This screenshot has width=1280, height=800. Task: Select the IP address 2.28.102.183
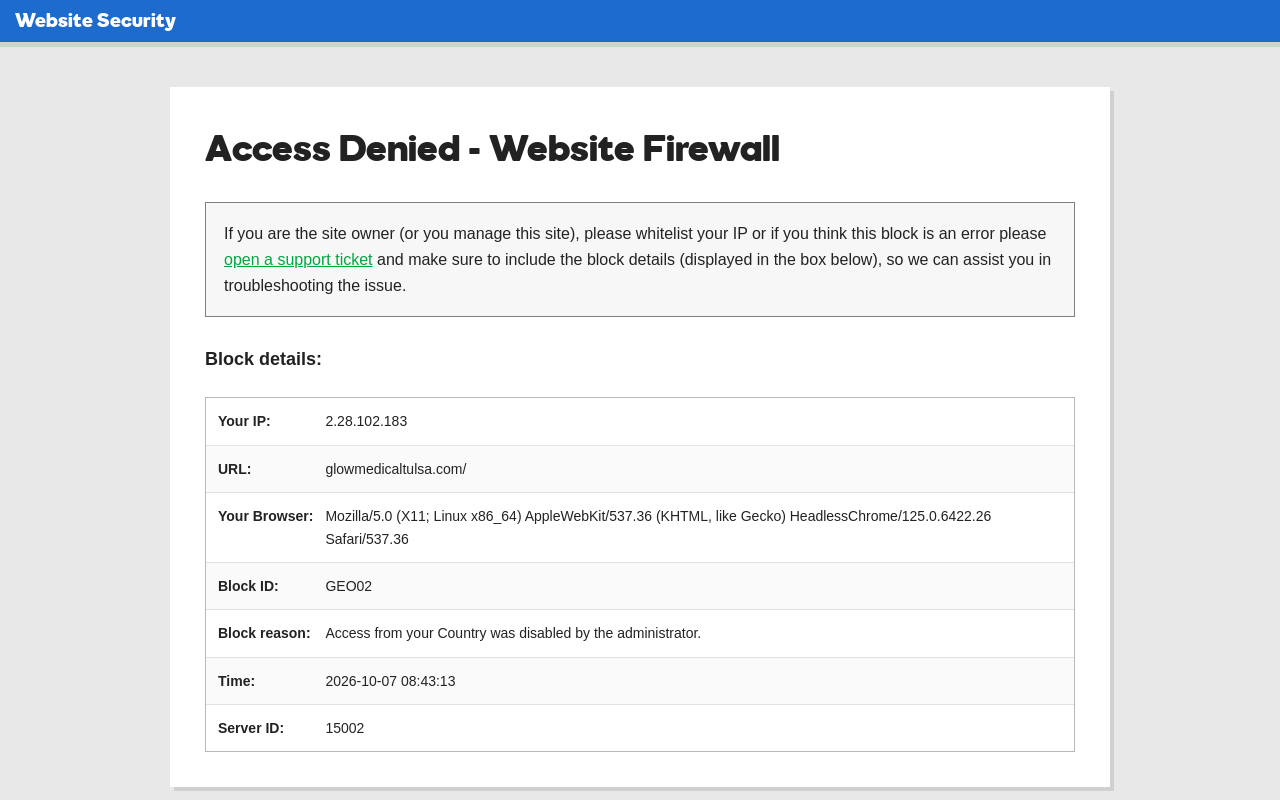tap(366, 421)
